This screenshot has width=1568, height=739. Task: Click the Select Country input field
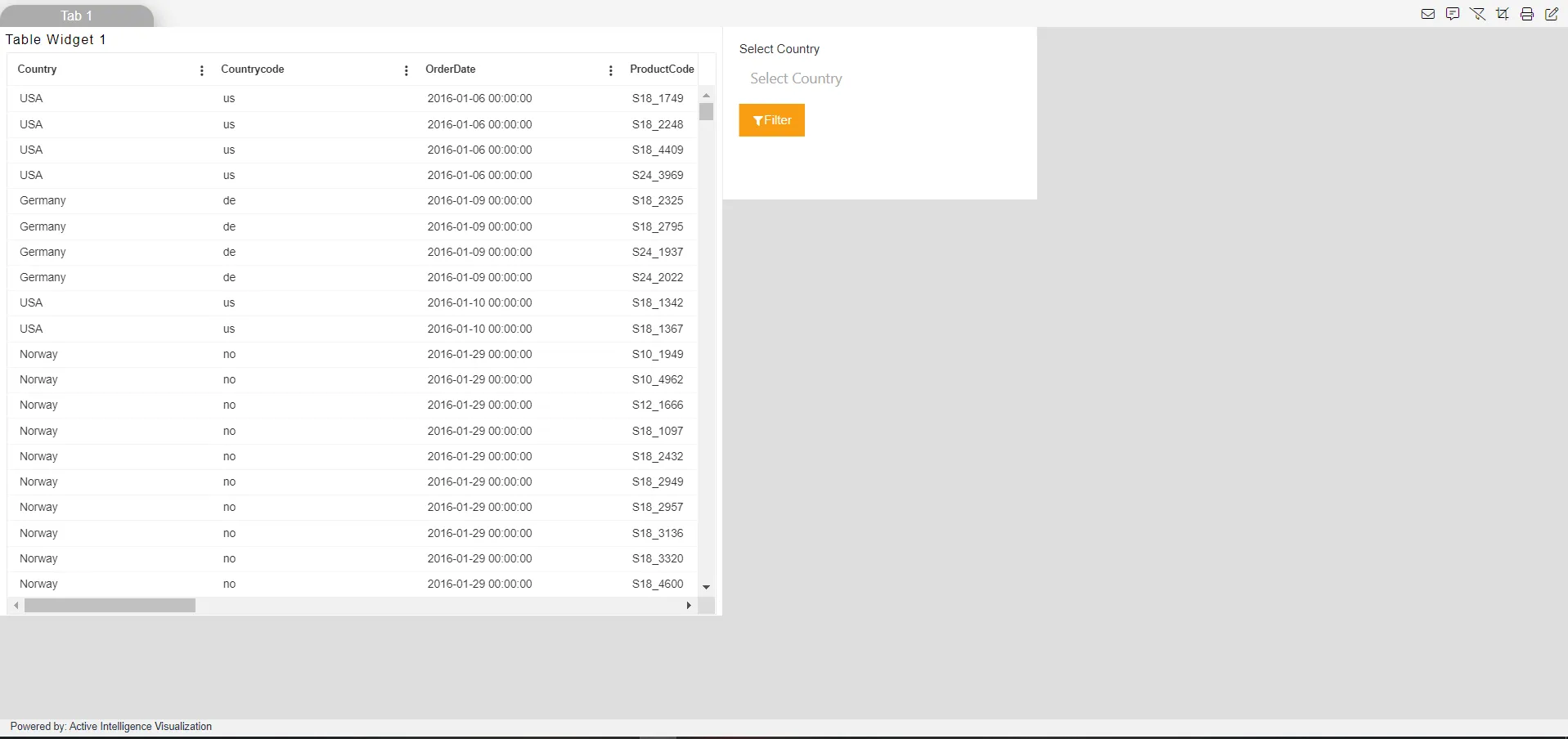879,78
